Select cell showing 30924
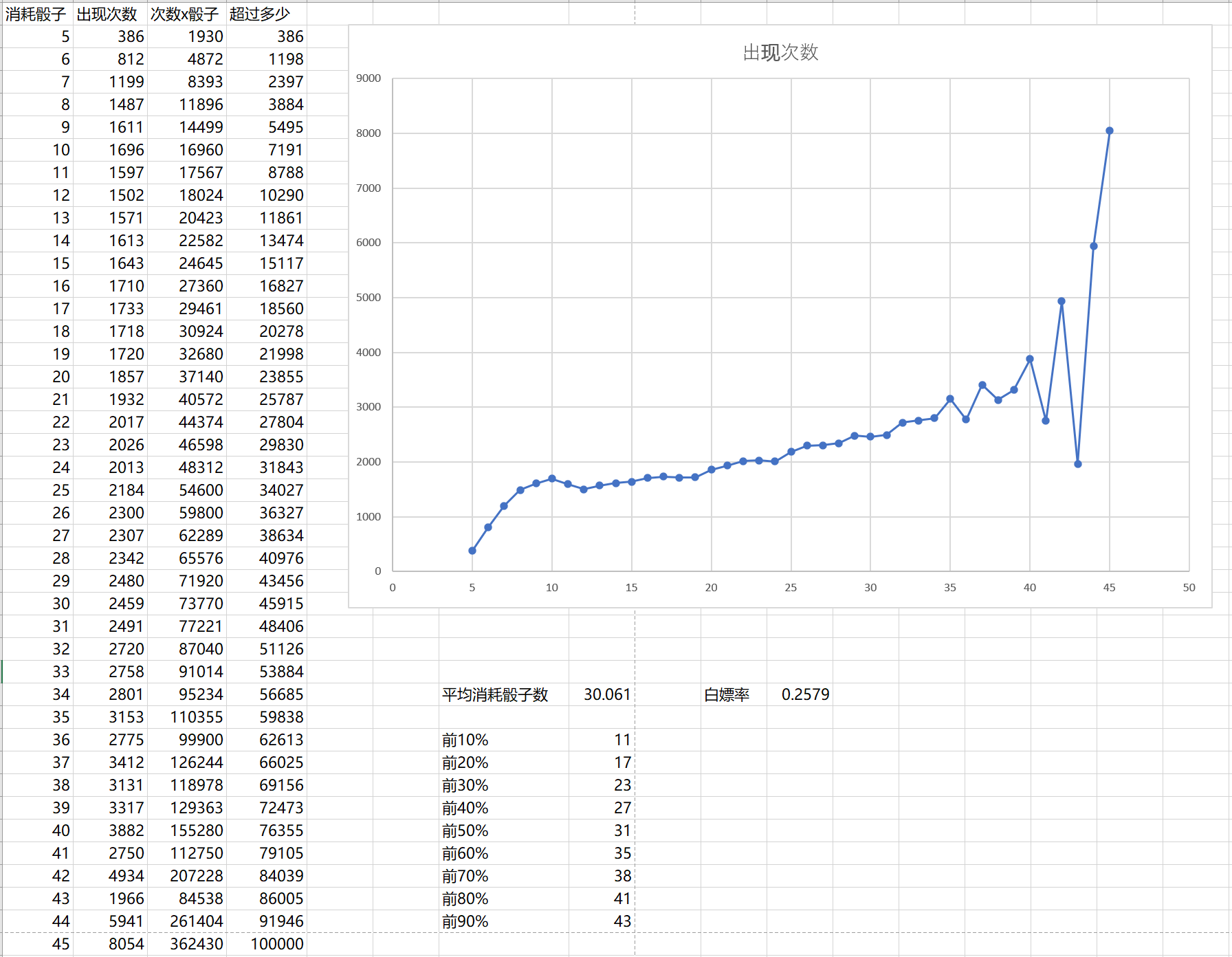Viewport: 1232px width, 957px height. pyautogui.click(x=186, y=331)
